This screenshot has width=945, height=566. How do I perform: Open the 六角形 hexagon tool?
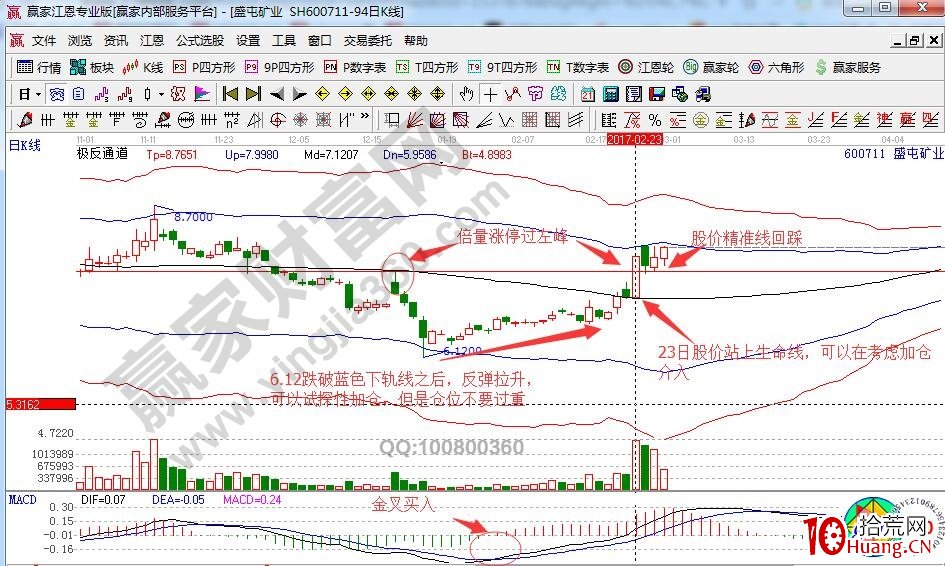pyautogui.click(x=776, y=67)
